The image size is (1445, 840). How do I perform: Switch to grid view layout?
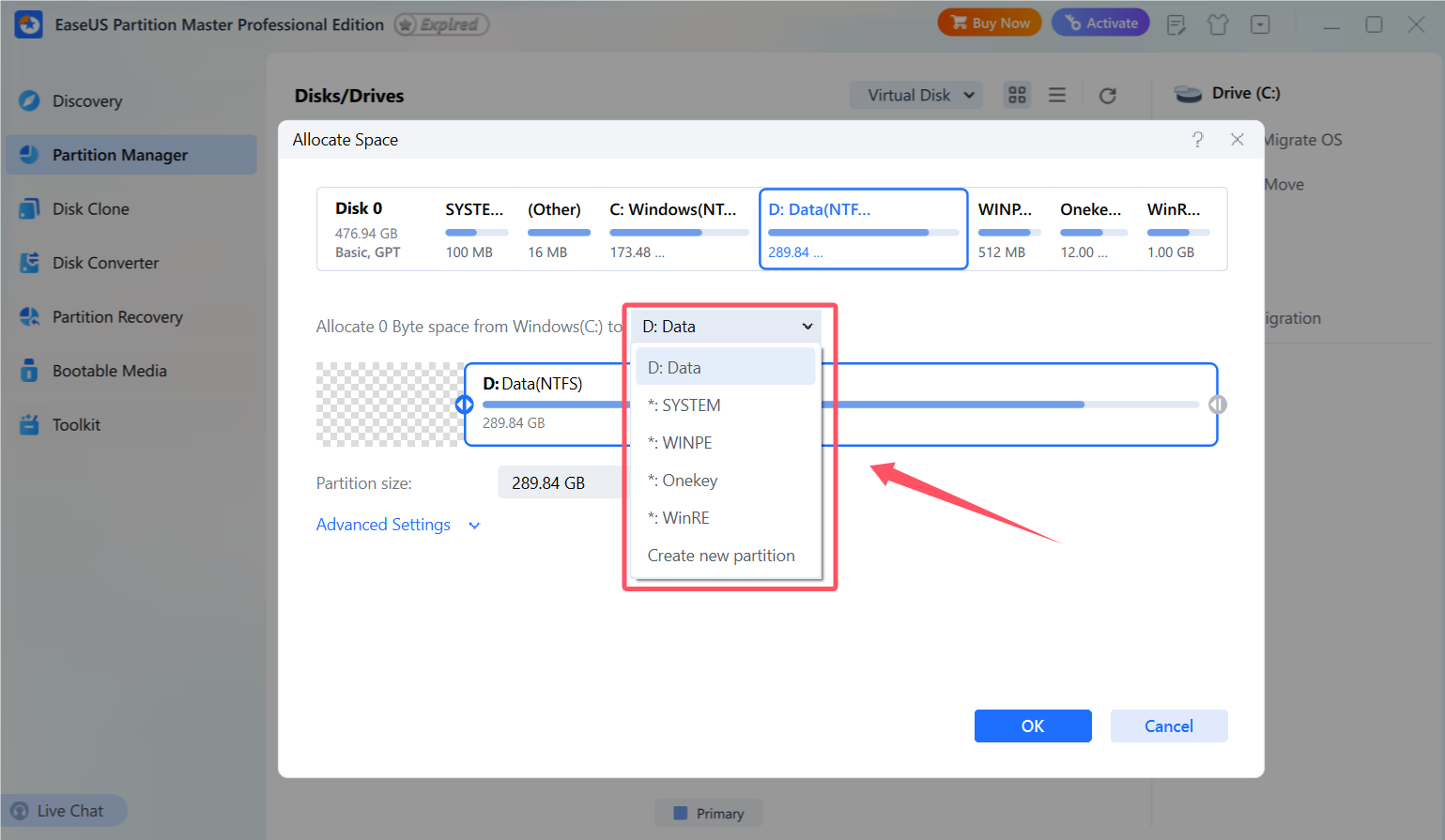tap(1017, 95)
